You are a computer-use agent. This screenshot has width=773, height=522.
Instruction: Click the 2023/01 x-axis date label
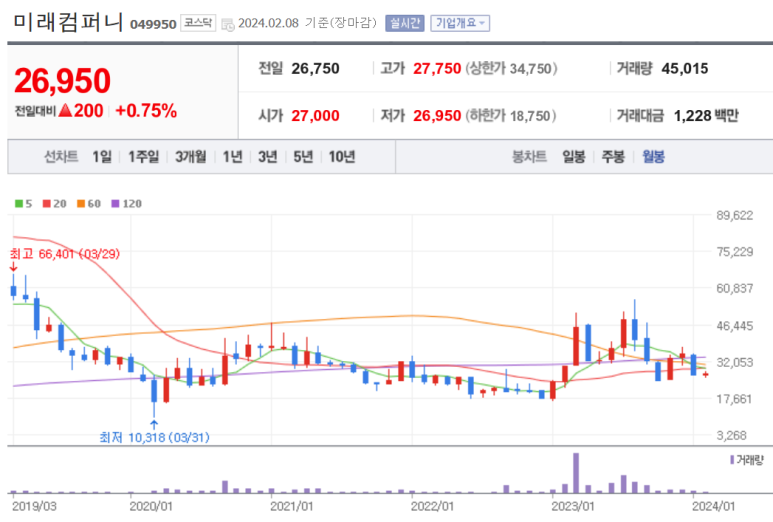click(x=573, y=506)
